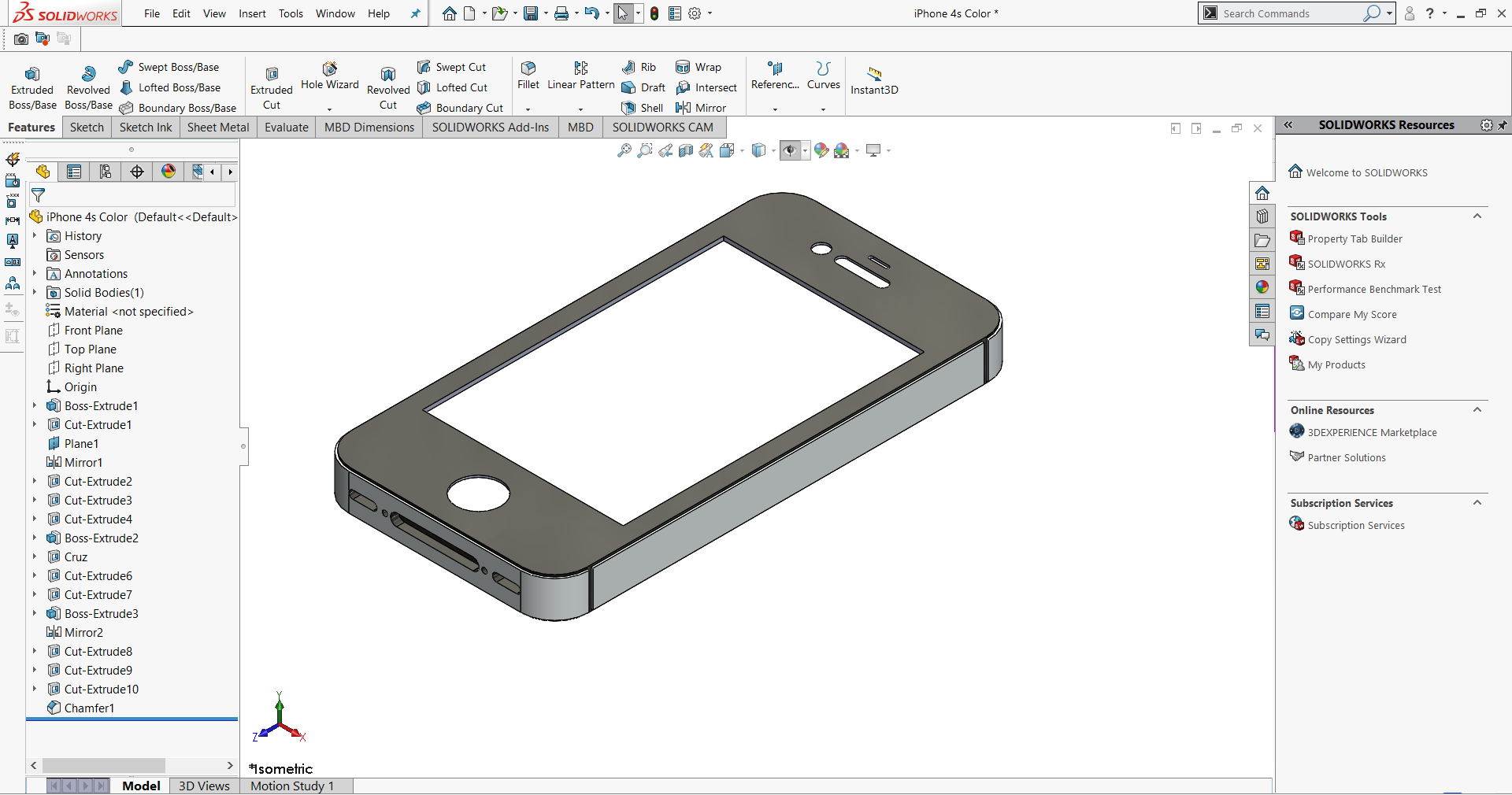Switch to the Sketch tab
1512x795 pixels.
click(87, 128)
